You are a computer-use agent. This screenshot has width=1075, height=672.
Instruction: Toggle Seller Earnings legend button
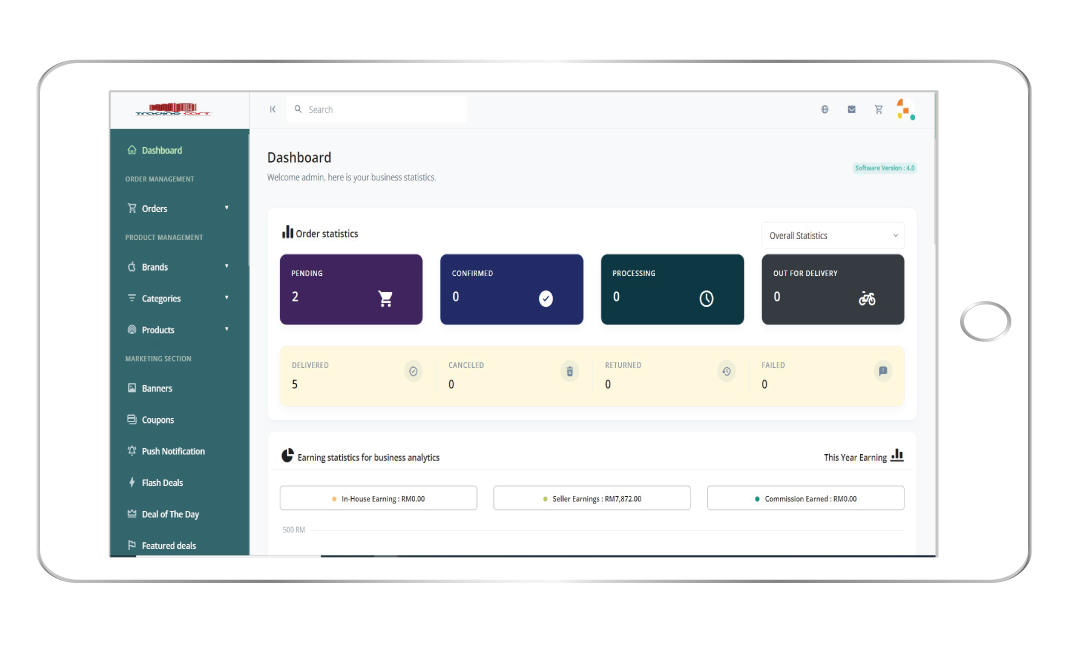point(592,498)
